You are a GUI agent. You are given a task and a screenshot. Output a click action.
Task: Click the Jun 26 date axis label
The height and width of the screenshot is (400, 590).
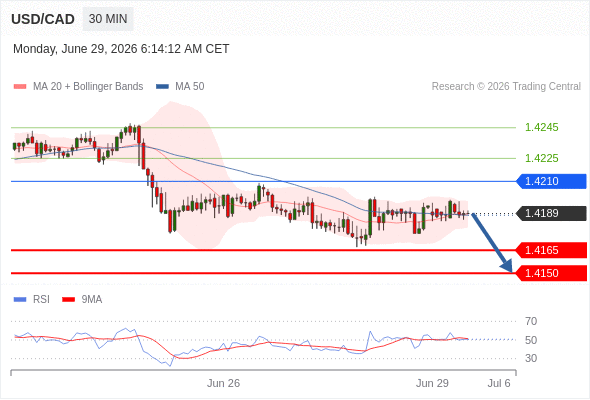(x=223, y=383)
